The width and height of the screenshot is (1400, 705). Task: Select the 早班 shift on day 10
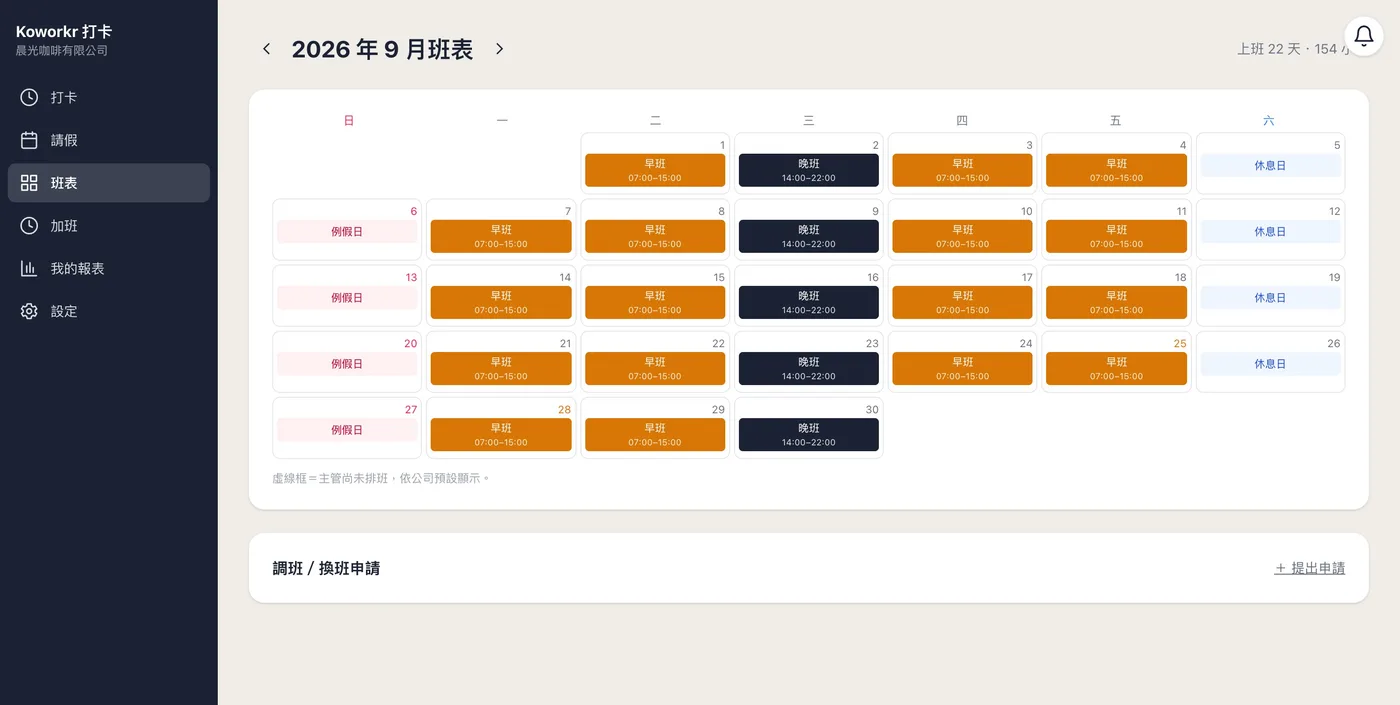pos(963,236)
